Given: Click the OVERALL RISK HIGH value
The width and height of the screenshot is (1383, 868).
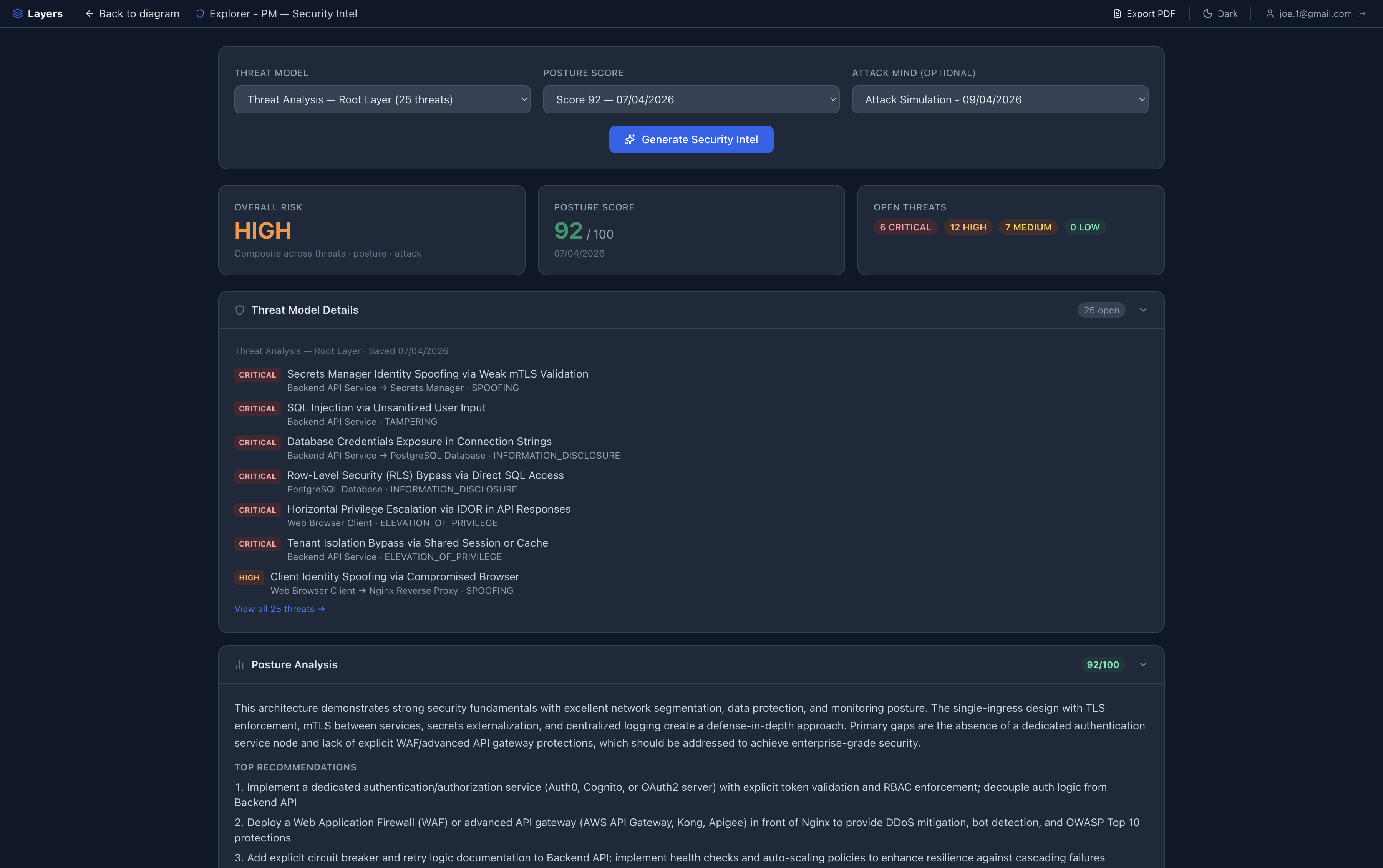Looking at the screenshot, I should [x=263, y=231].
